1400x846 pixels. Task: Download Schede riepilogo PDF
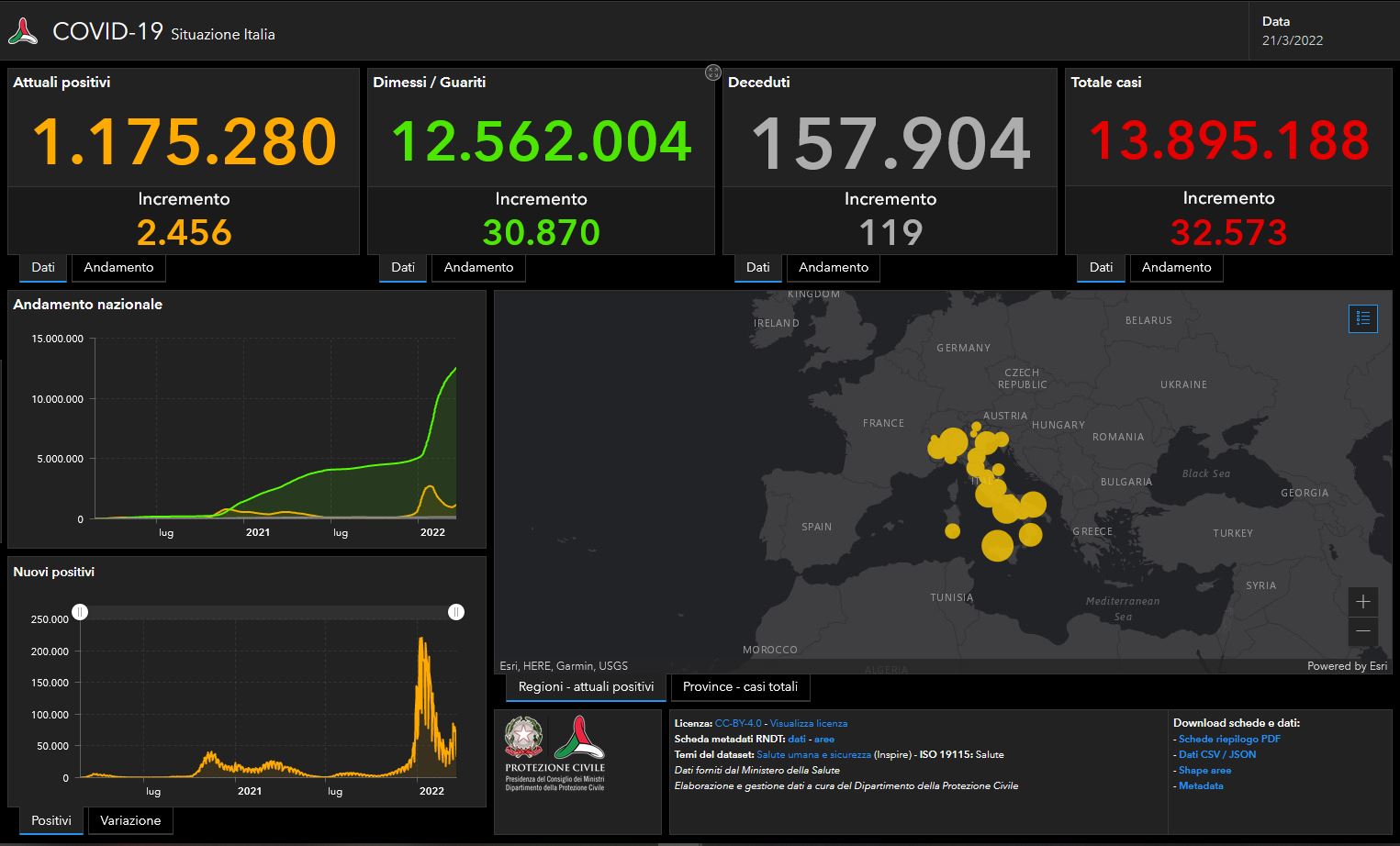point(1228,739)
